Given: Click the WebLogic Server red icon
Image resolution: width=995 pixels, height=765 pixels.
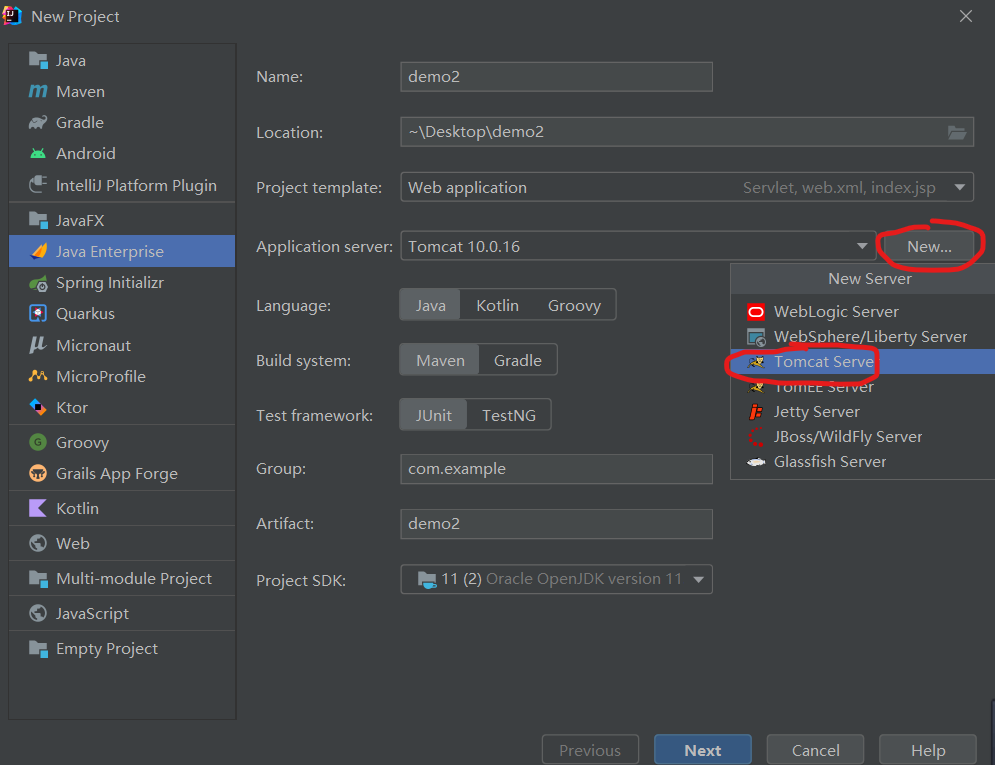Looking at the screenshot, I should (756, 311).
